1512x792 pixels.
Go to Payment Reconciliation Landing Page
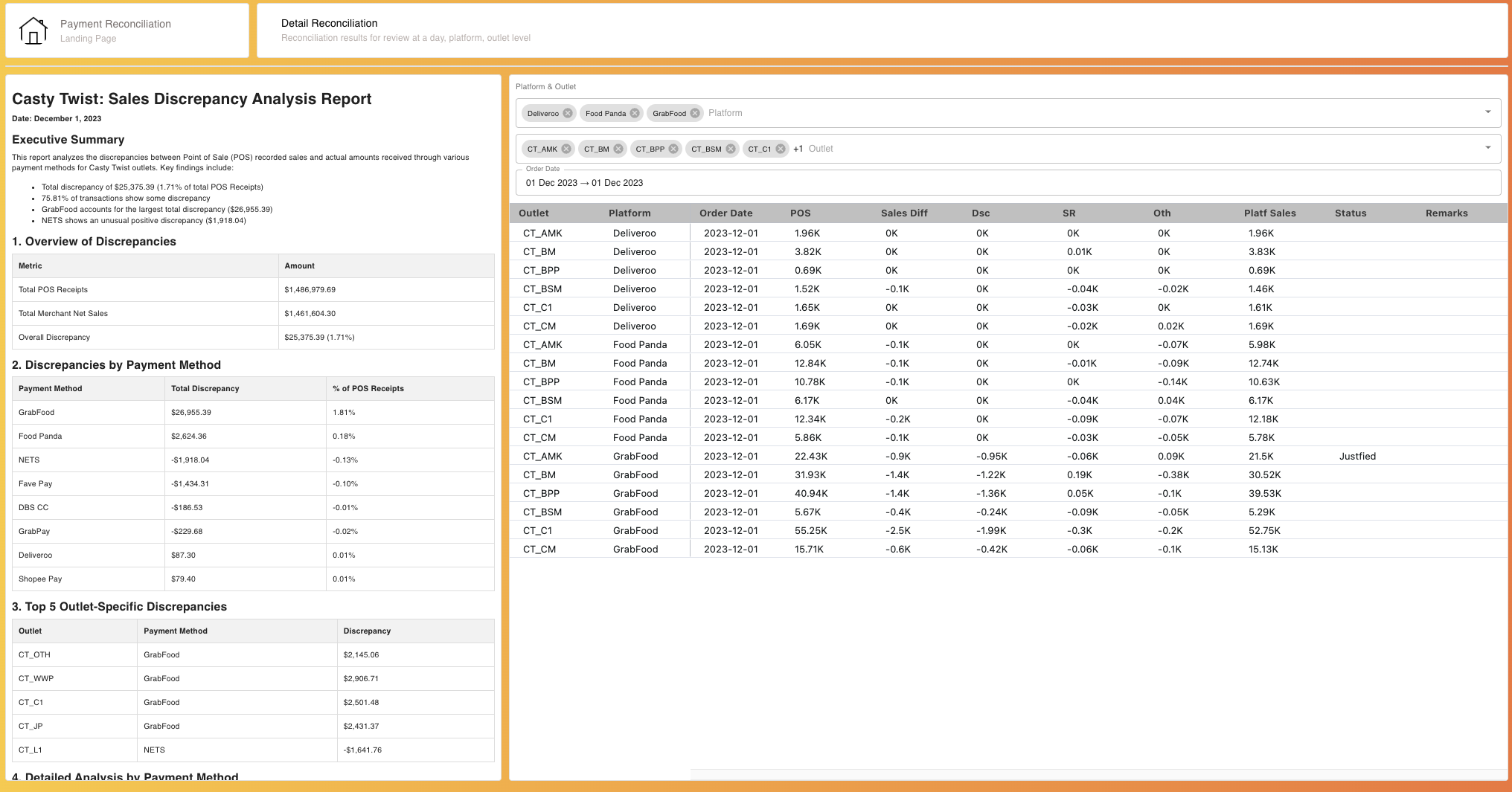tap(127, 30)
